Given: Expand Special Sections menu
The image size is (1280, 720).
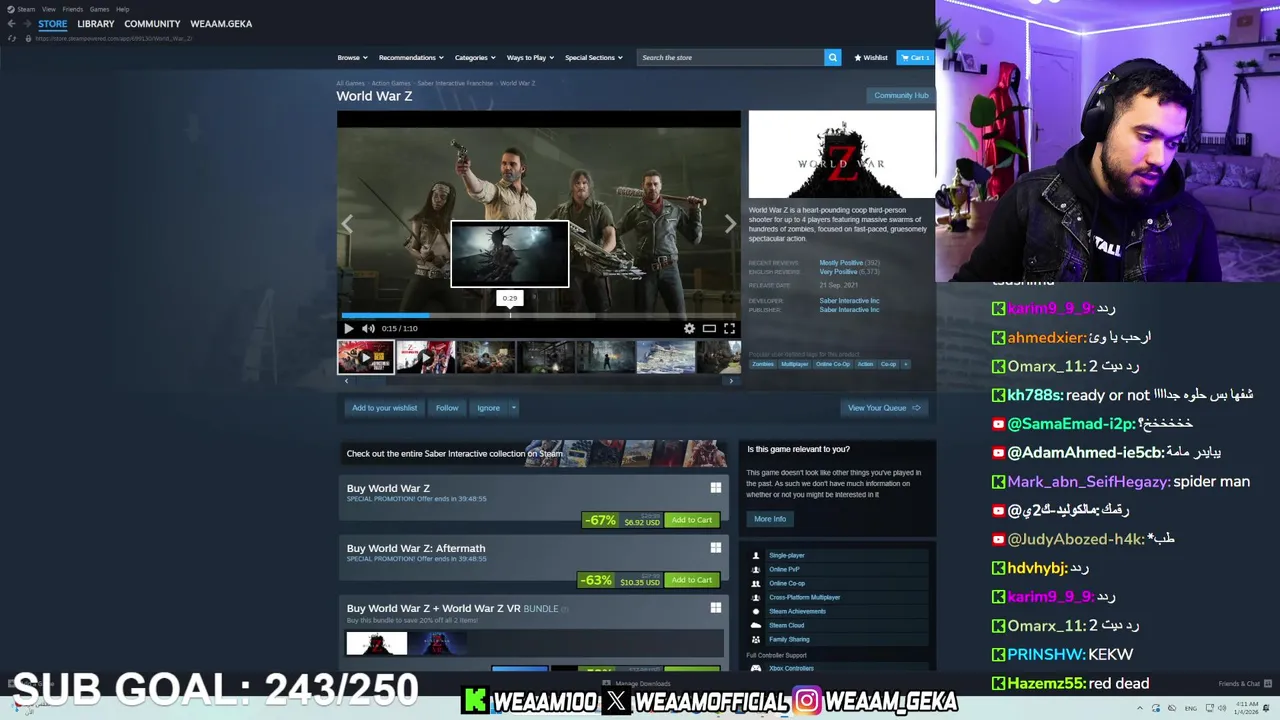Looking at the screenshot, I should click(x=593, y=58).
